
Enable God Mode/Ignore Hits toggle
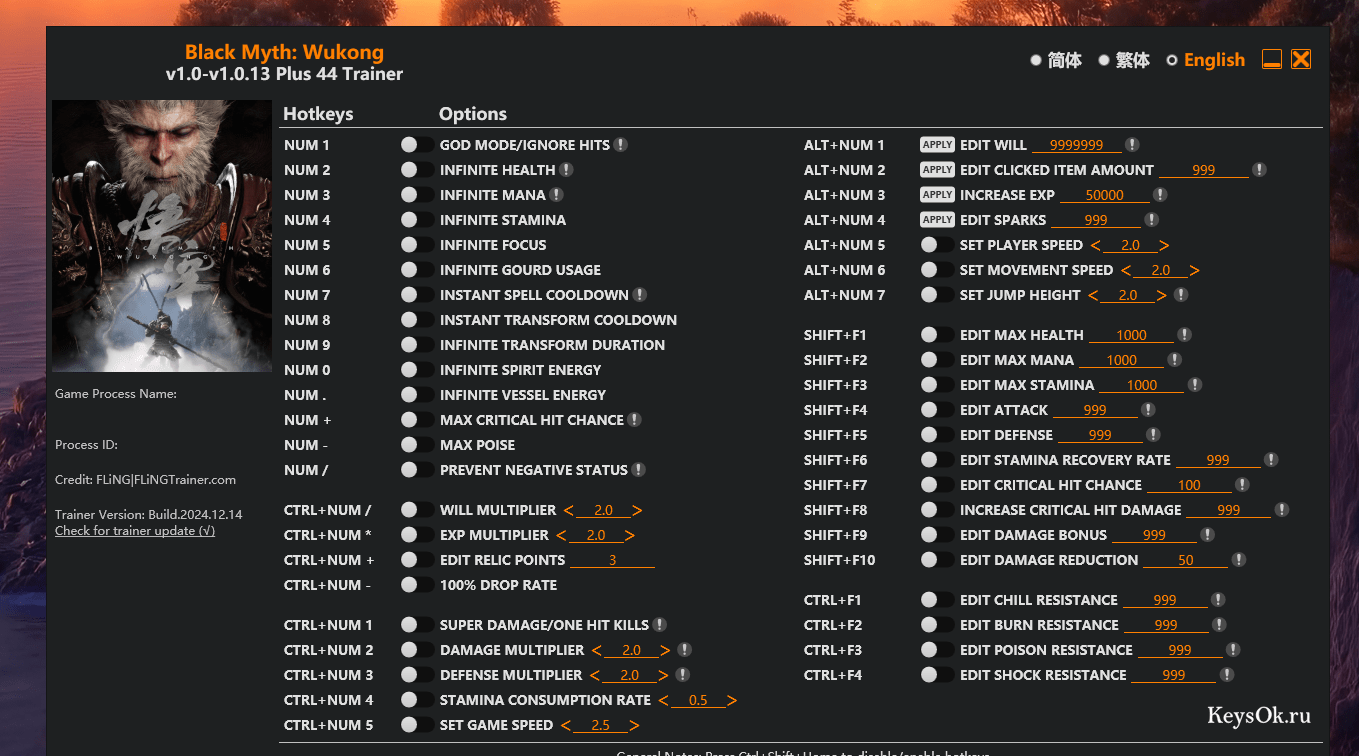417,145
